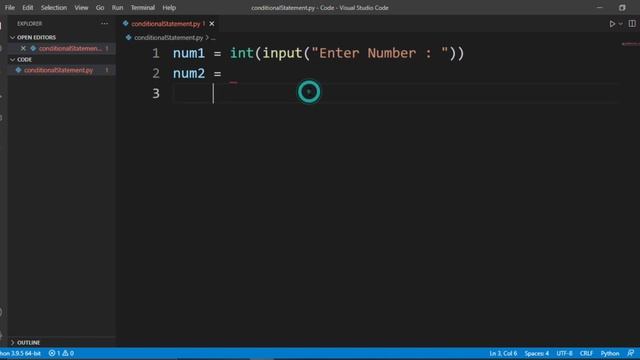Go to line via Ln 3, Col 6

point(503,353)
